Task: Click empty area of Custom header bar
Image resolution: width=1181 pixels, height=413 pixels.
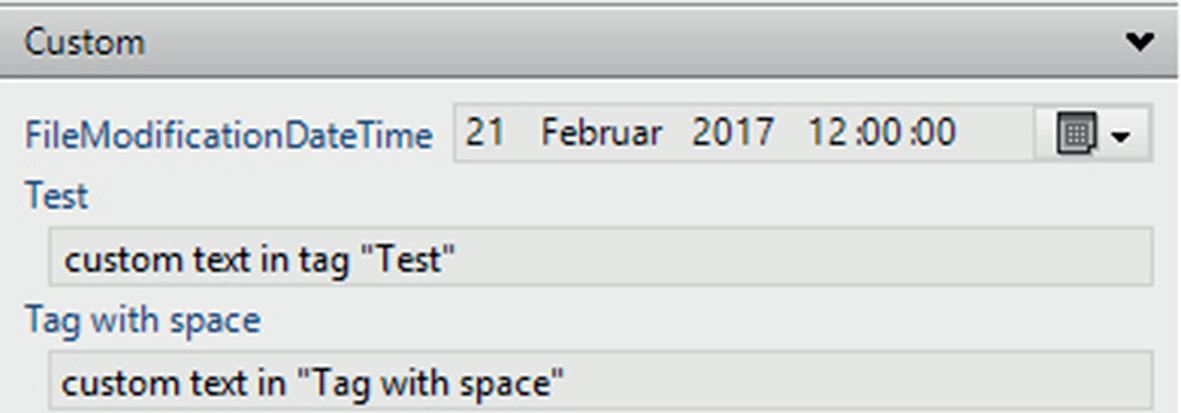Action: (600, 43)
